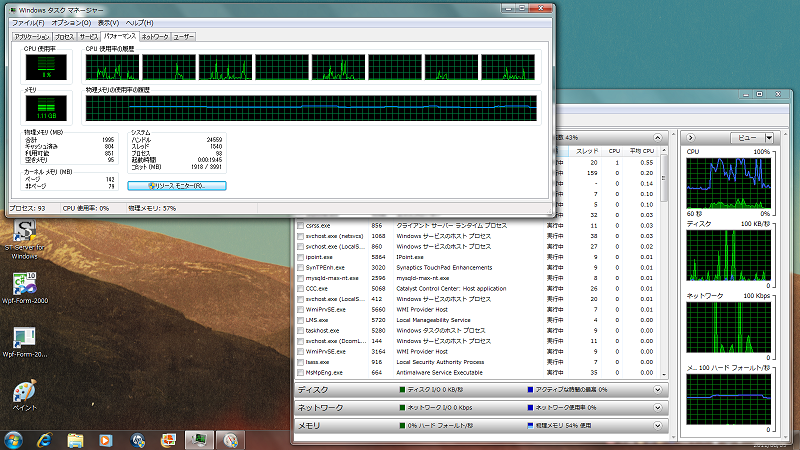800x450 pixels.
Task: Open the Paint (ペイント) desktop icon
Action: click(24, 395)
